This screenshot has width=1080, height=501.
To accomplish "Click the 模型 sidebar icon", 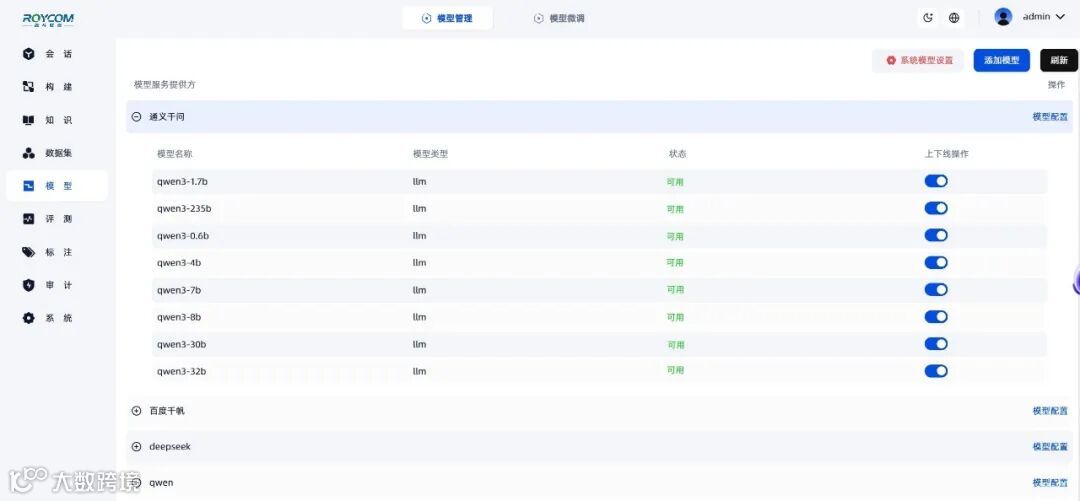I will (x=28, y=186).
